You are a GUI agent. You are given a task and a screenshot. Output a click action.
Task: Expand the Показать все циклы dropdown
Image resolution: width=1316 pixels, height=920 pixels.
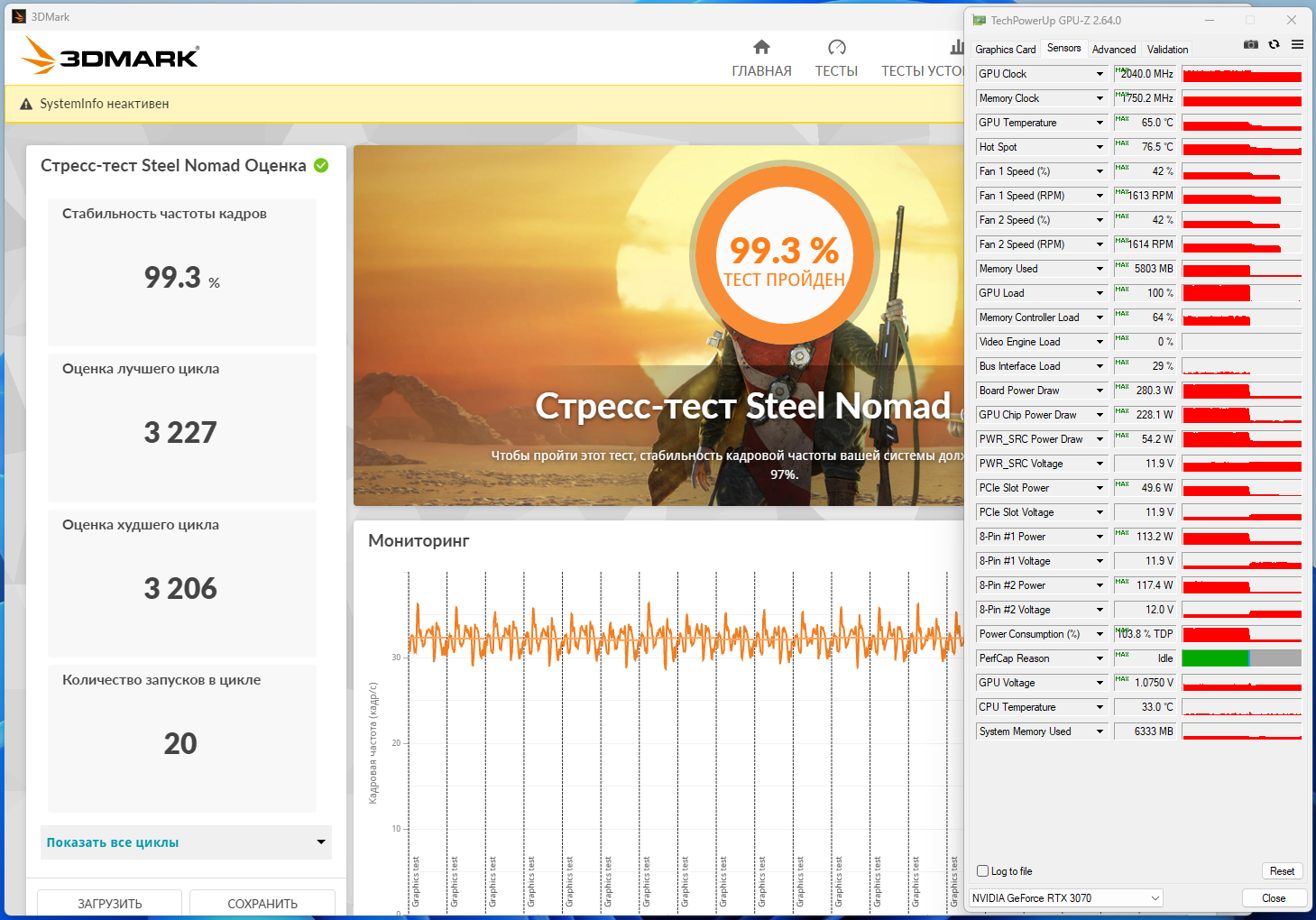[x=186, y=842]
